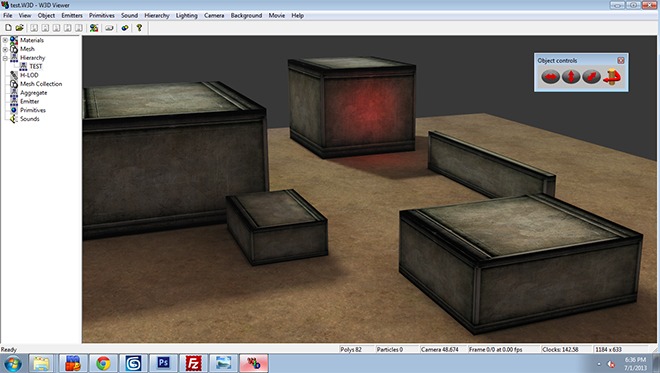Select the Emitter tree item
The width and height of the screenshot is (660, 373).
(x=29, y=101)
